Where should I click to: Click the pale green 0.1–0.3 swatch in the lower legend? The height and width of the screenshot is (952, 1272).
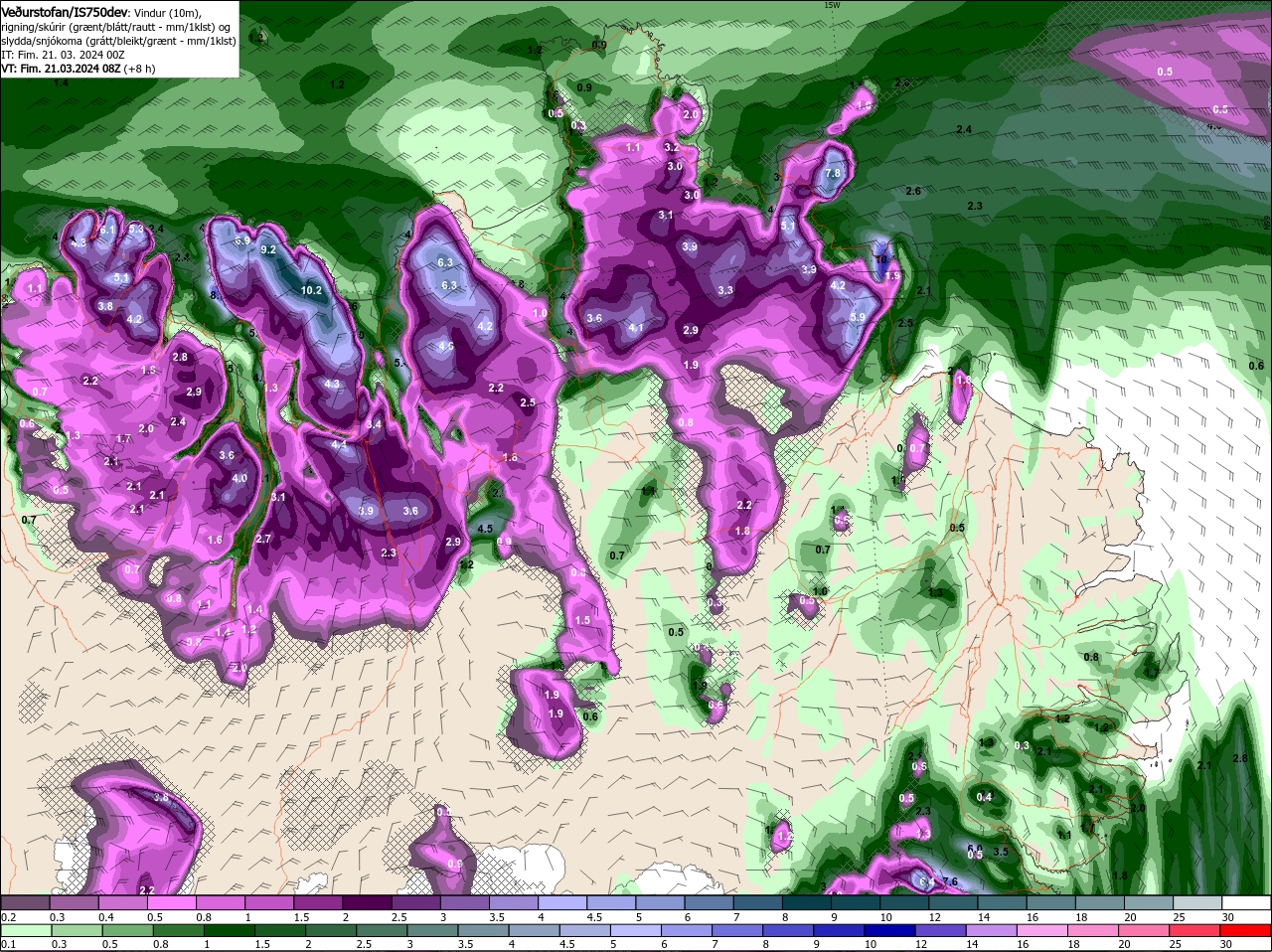tap(28, 929)
